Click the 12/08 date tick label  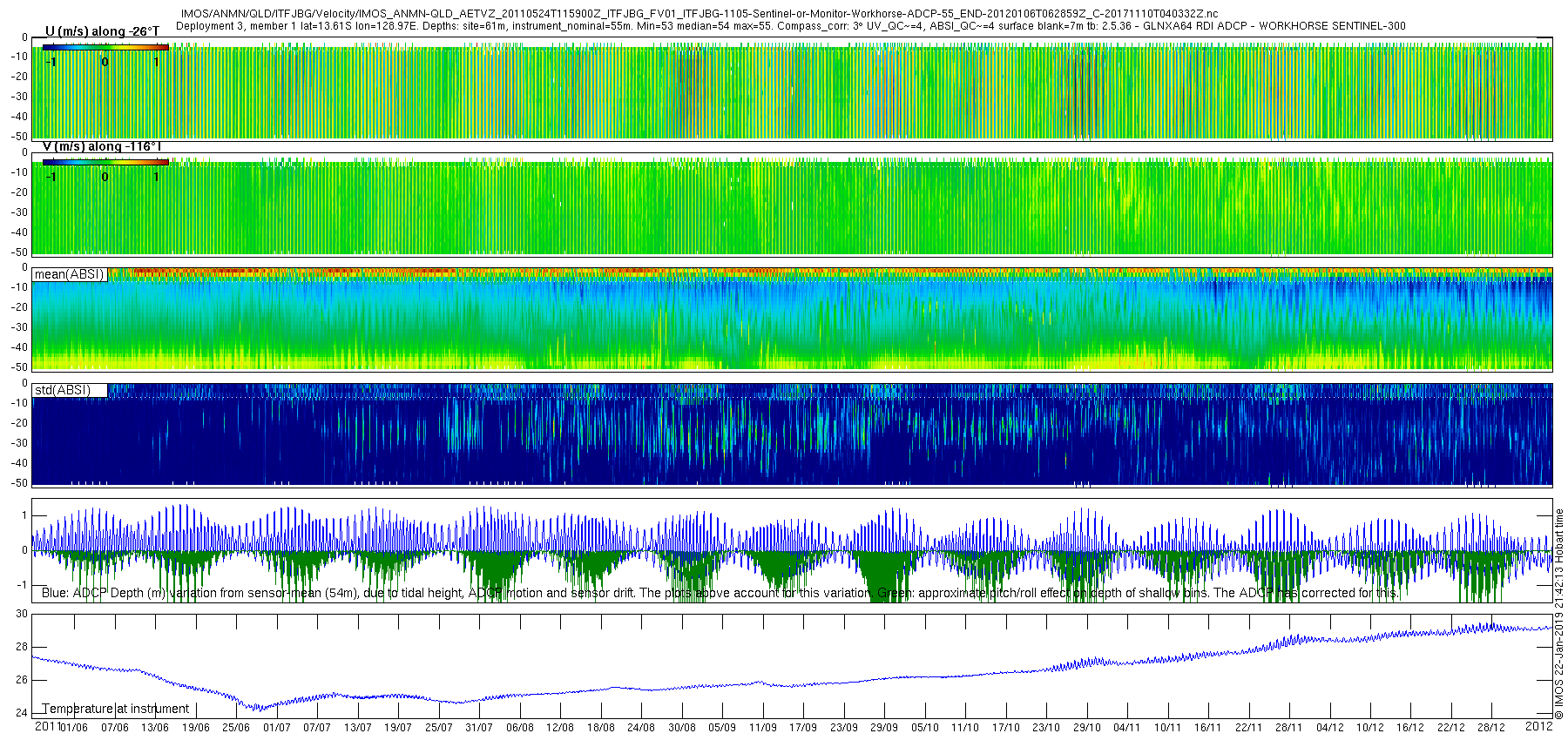(560, 728)
